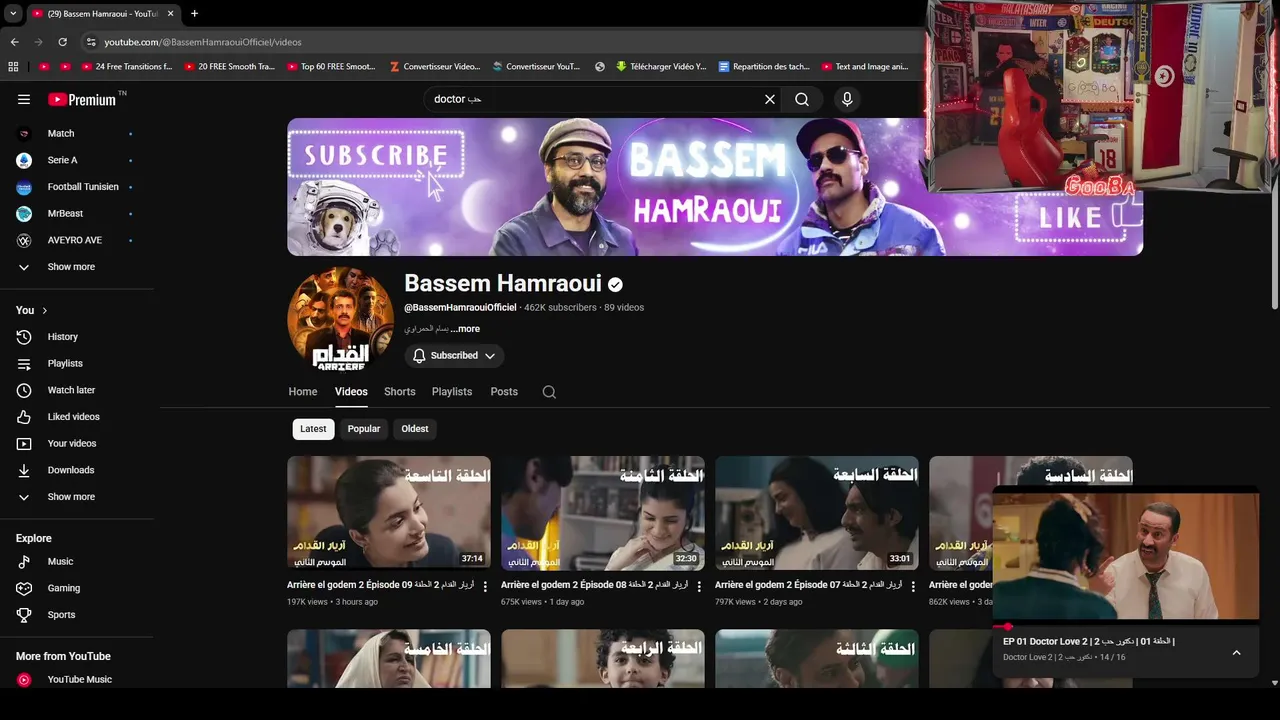Expand channel description with ...more
Screen dimensions: 1280x720
[x=465, y=329]
